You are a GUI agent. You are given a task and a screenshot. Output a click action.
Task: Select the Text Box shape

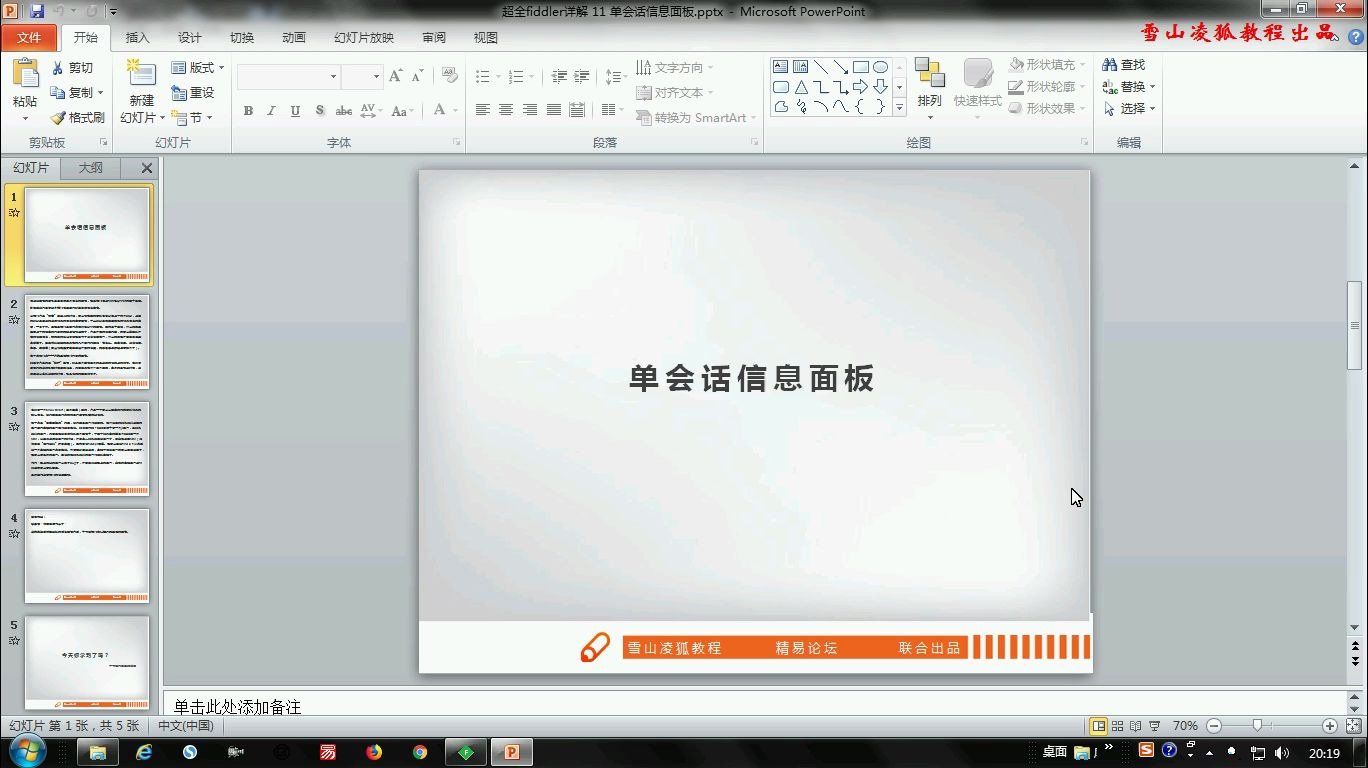coord(780,67)
